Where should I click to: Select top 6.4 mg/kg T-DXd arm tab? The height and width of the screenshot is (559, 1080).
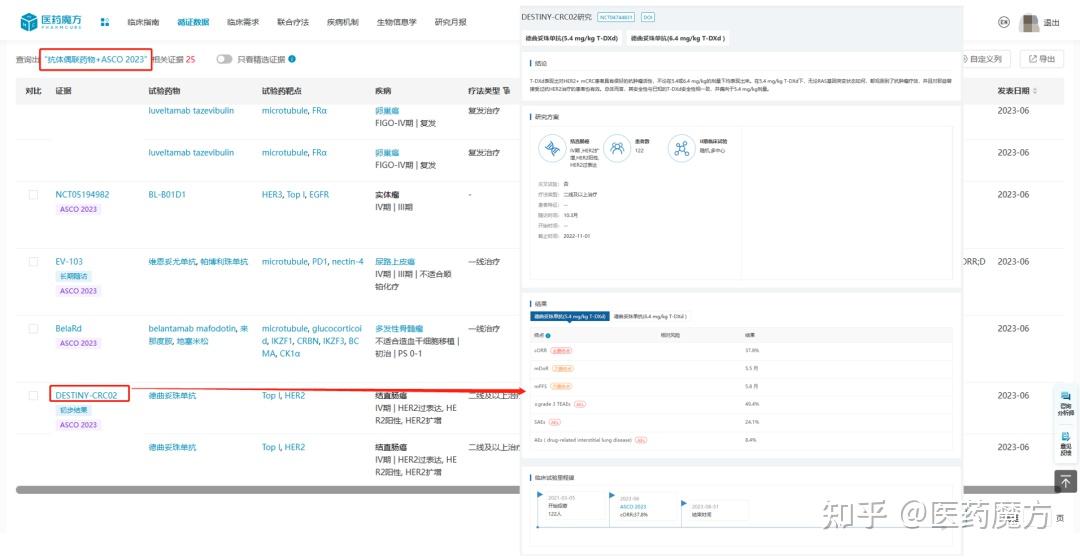pyautogui.click(x=677, y=39)
